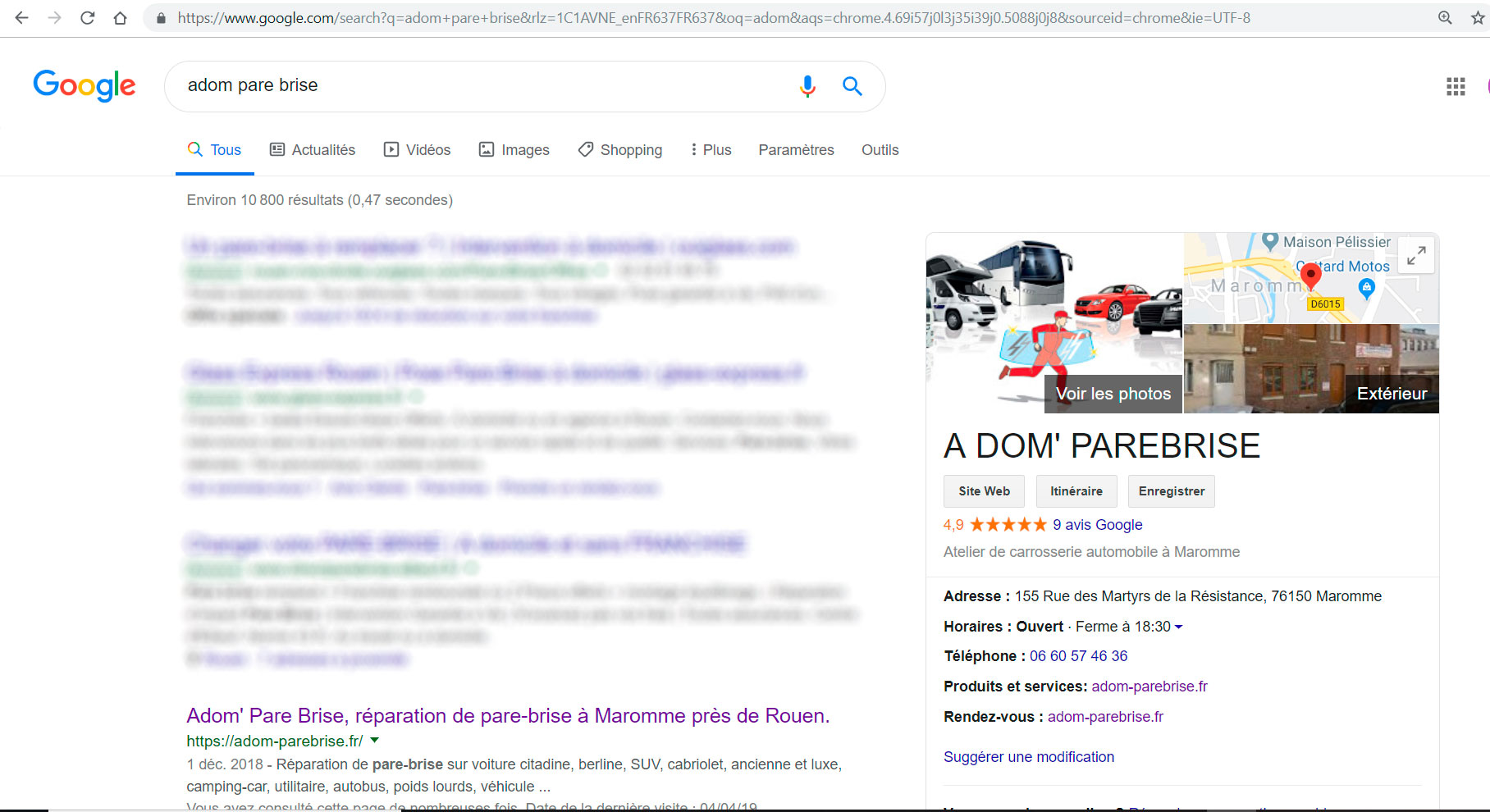The width and height of the screenshot is (1490, 812).
Task: Switch to the Actualités tab
Action: click(x=313, y=150)
